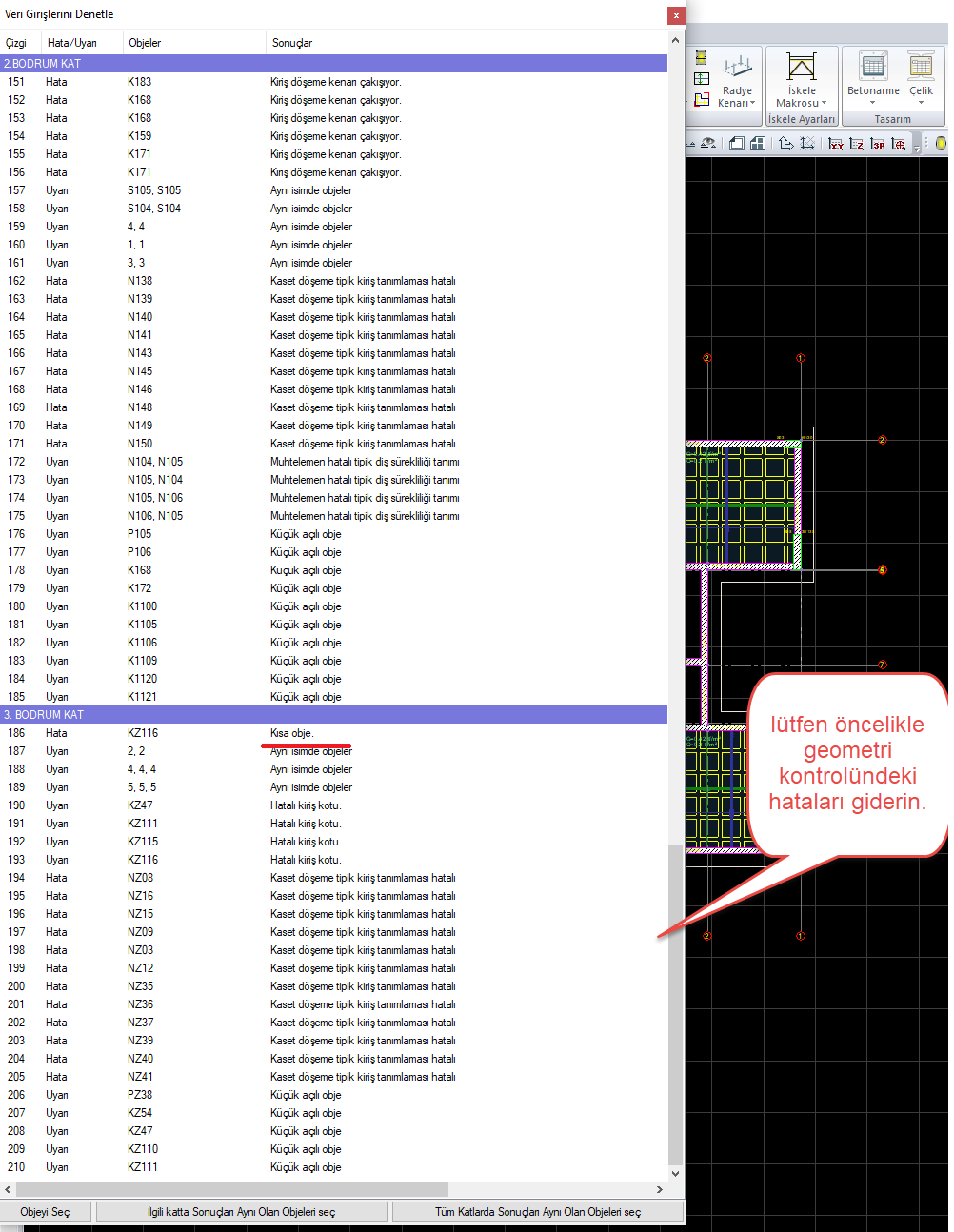Open the İskele Makrosu scaffold tool
This screenshot has width=954, height=1232.
coord(801,68)
